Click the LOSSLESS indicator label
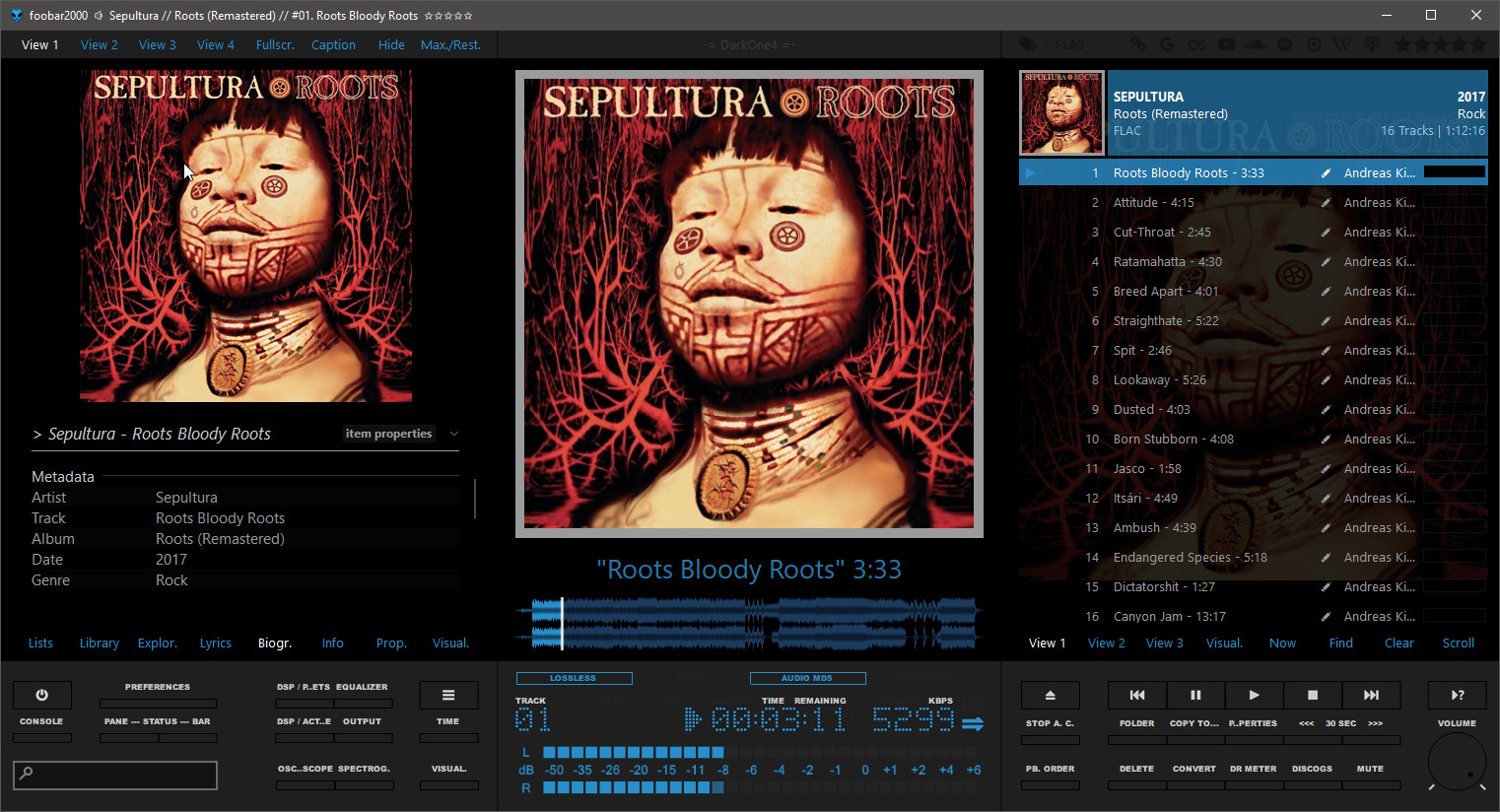 click(574, 678)
